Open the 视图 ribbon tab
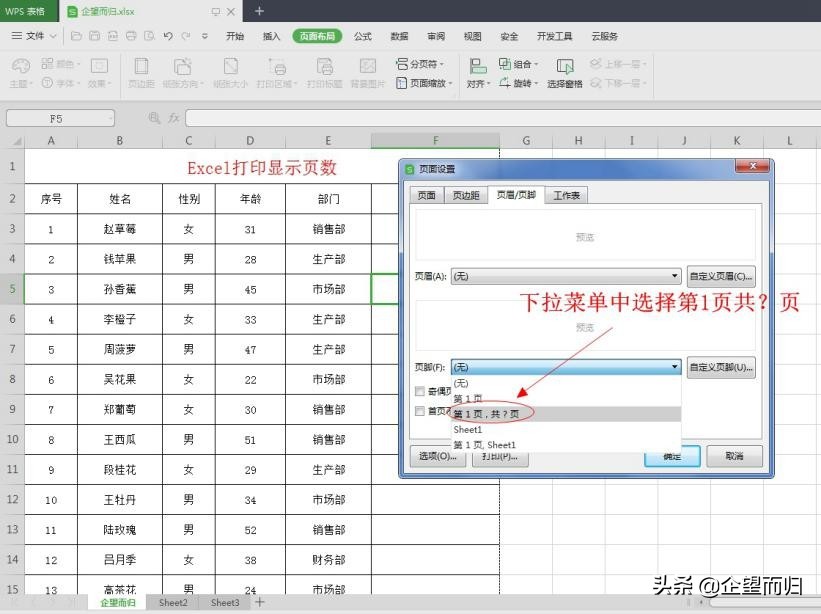This screenshot has width=821, height=614. pos(472,36)
